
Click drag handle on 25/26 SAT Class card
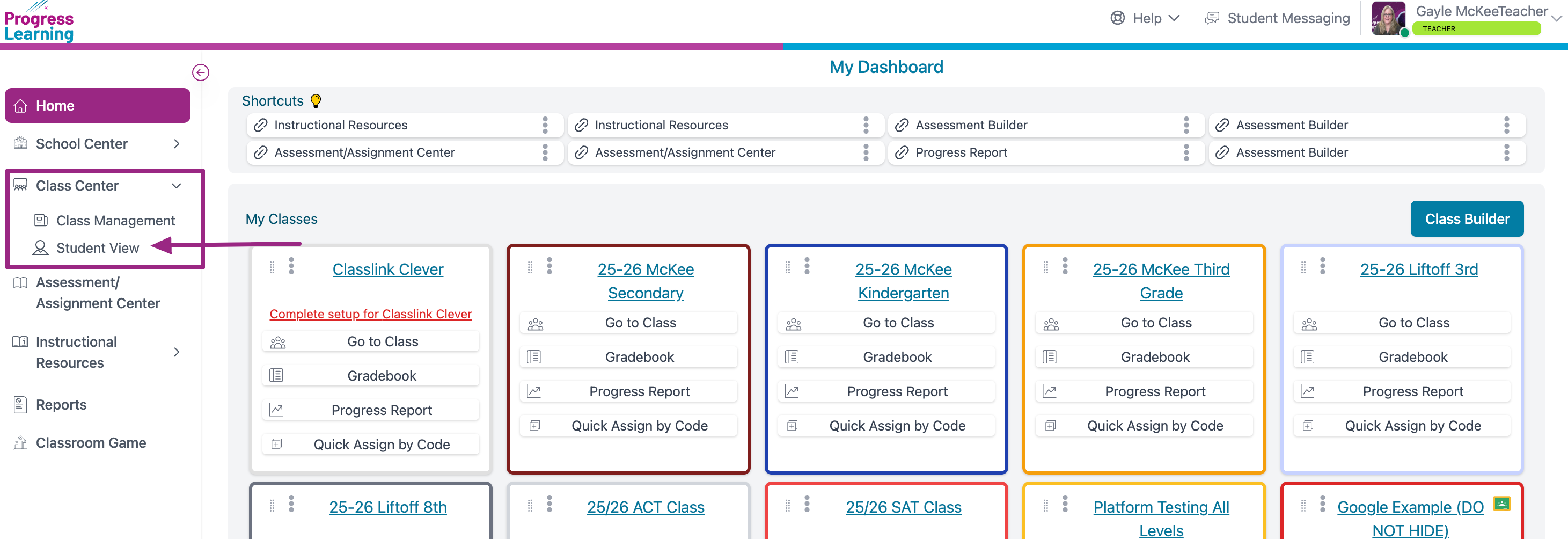coord(788,505)
